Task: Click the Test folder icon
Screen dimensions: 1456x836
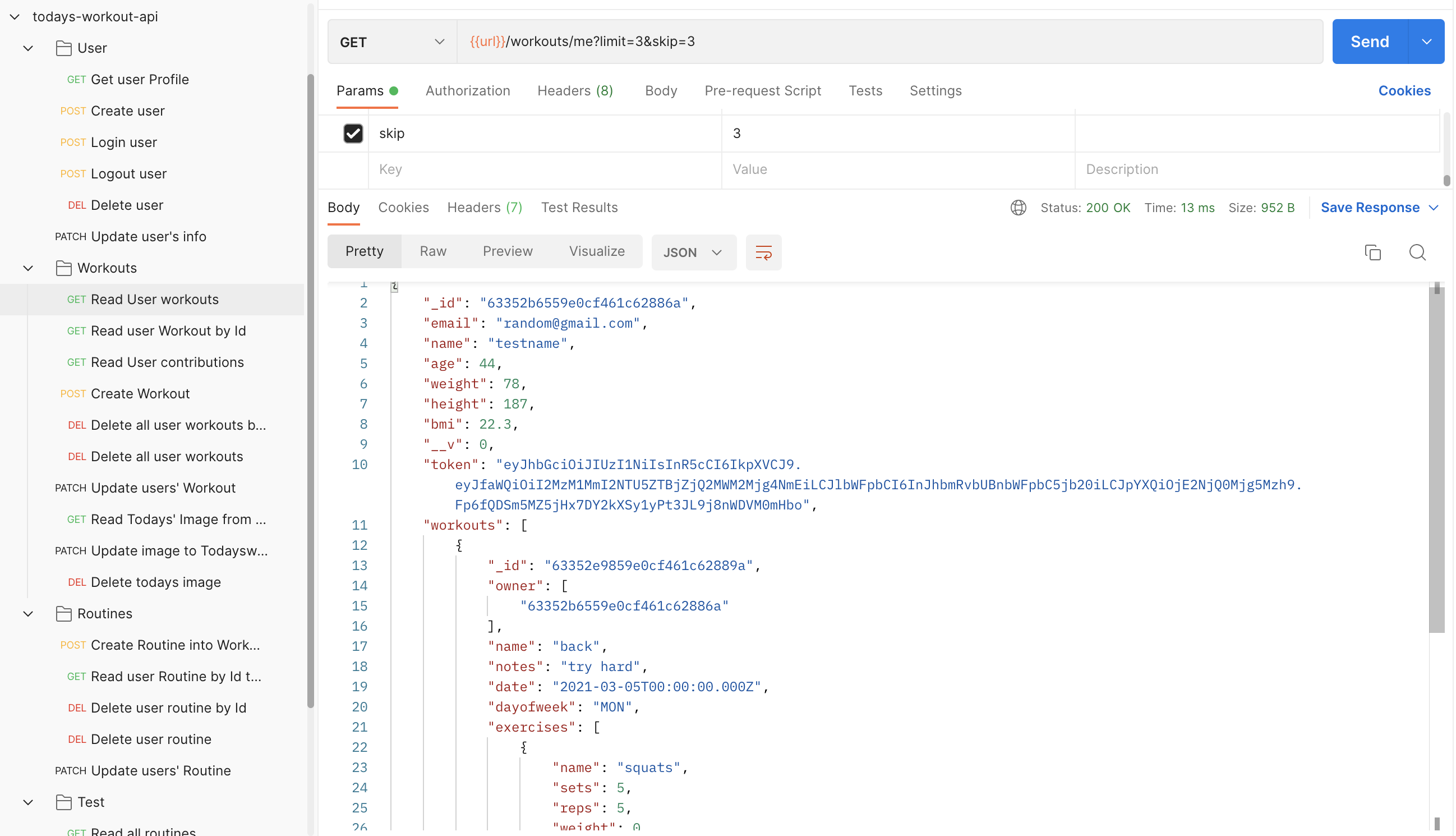Action: [x=64, y=802]
